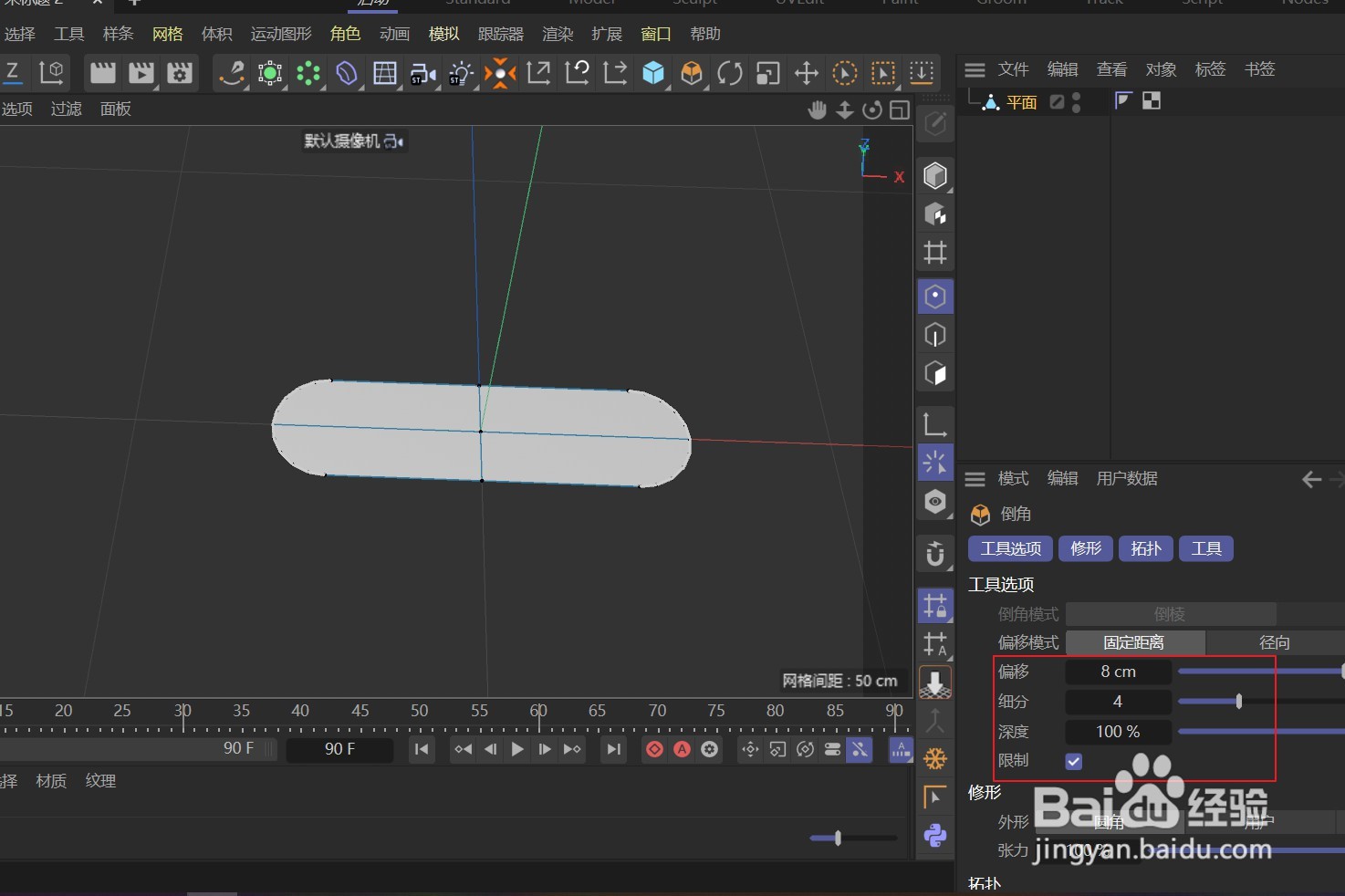Open the Python script icon

point(935,835)
